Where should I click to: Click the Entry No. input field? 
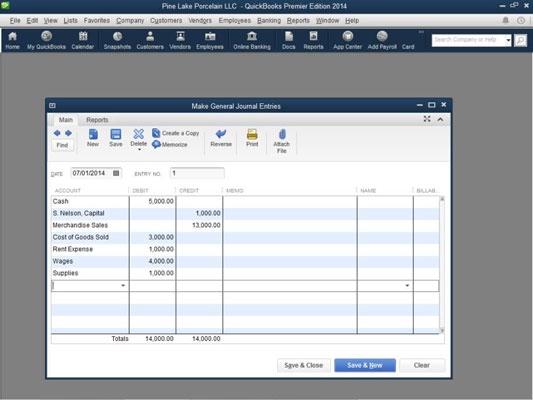coord(197,173)
